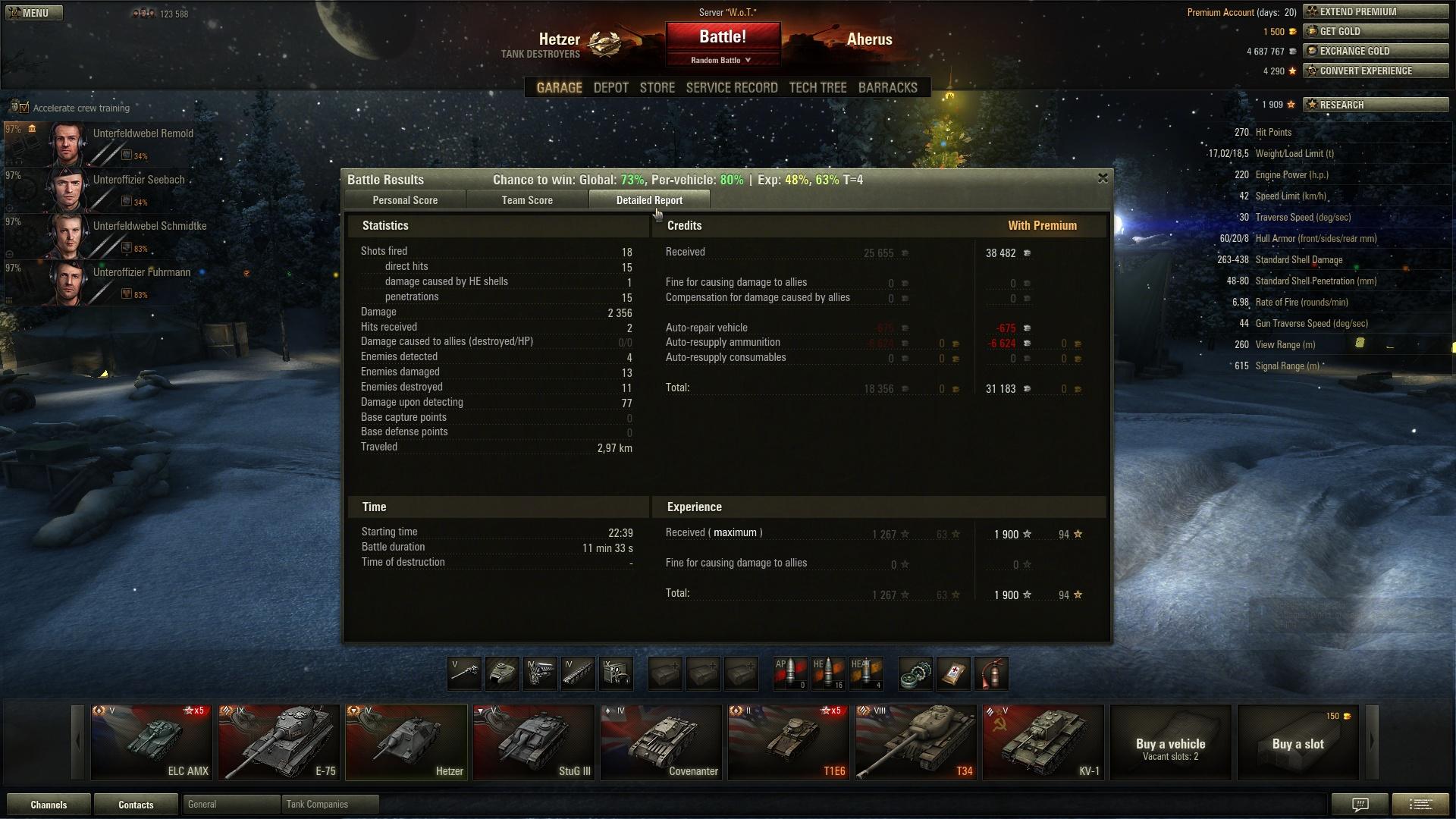Screen dimensions: 1456x819
Task: Select the StuG III vehicle thumbnail
Action: click(x=534, y=742)
